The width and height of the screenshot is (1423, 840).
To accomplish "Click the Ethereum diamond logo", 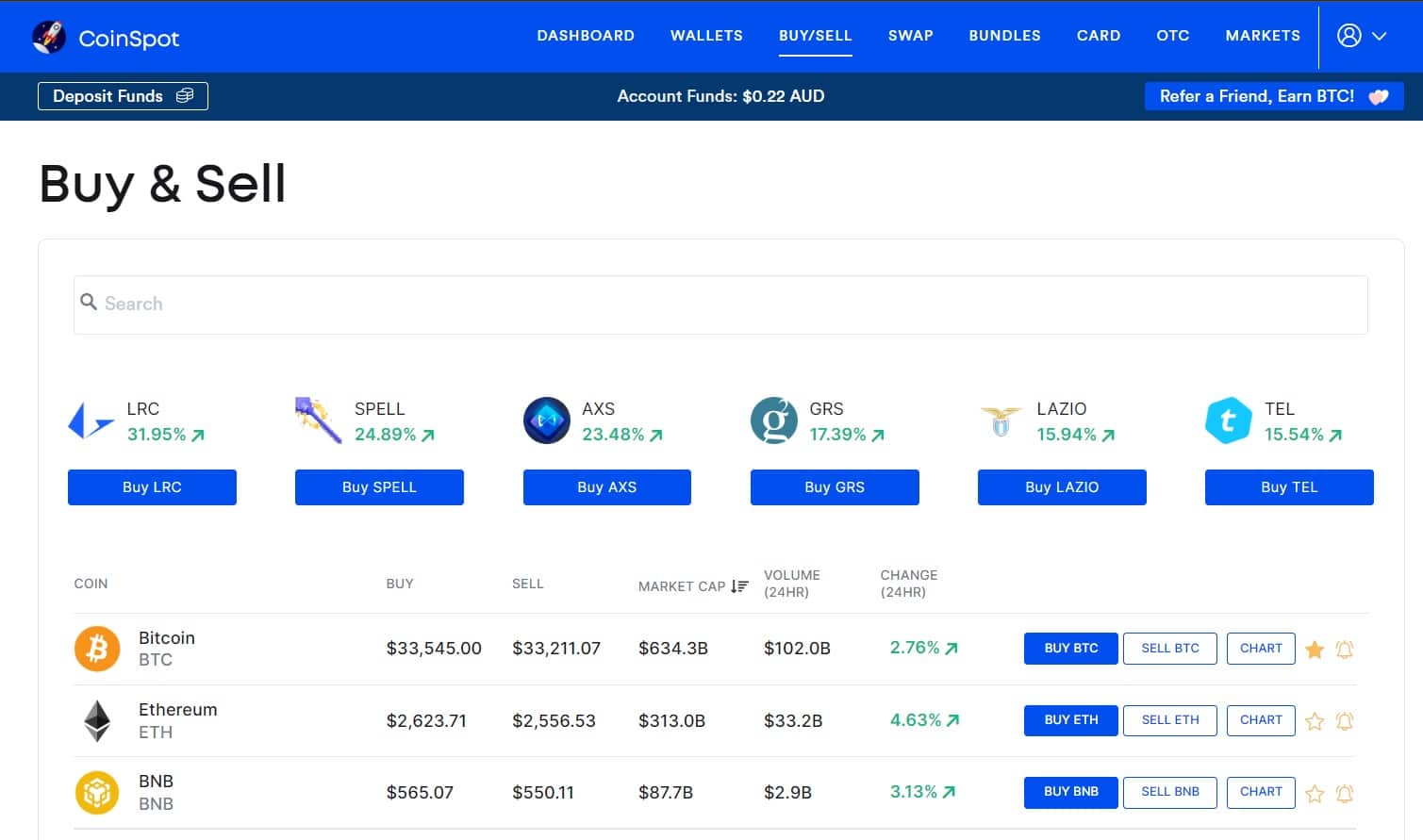I will pyautogui.click(x=97, y=721).
